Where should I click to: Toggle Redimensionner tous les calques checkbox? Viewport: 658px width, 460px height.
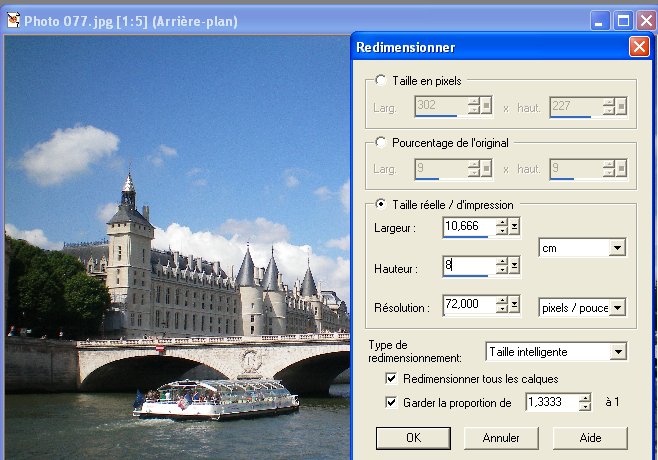391,379
